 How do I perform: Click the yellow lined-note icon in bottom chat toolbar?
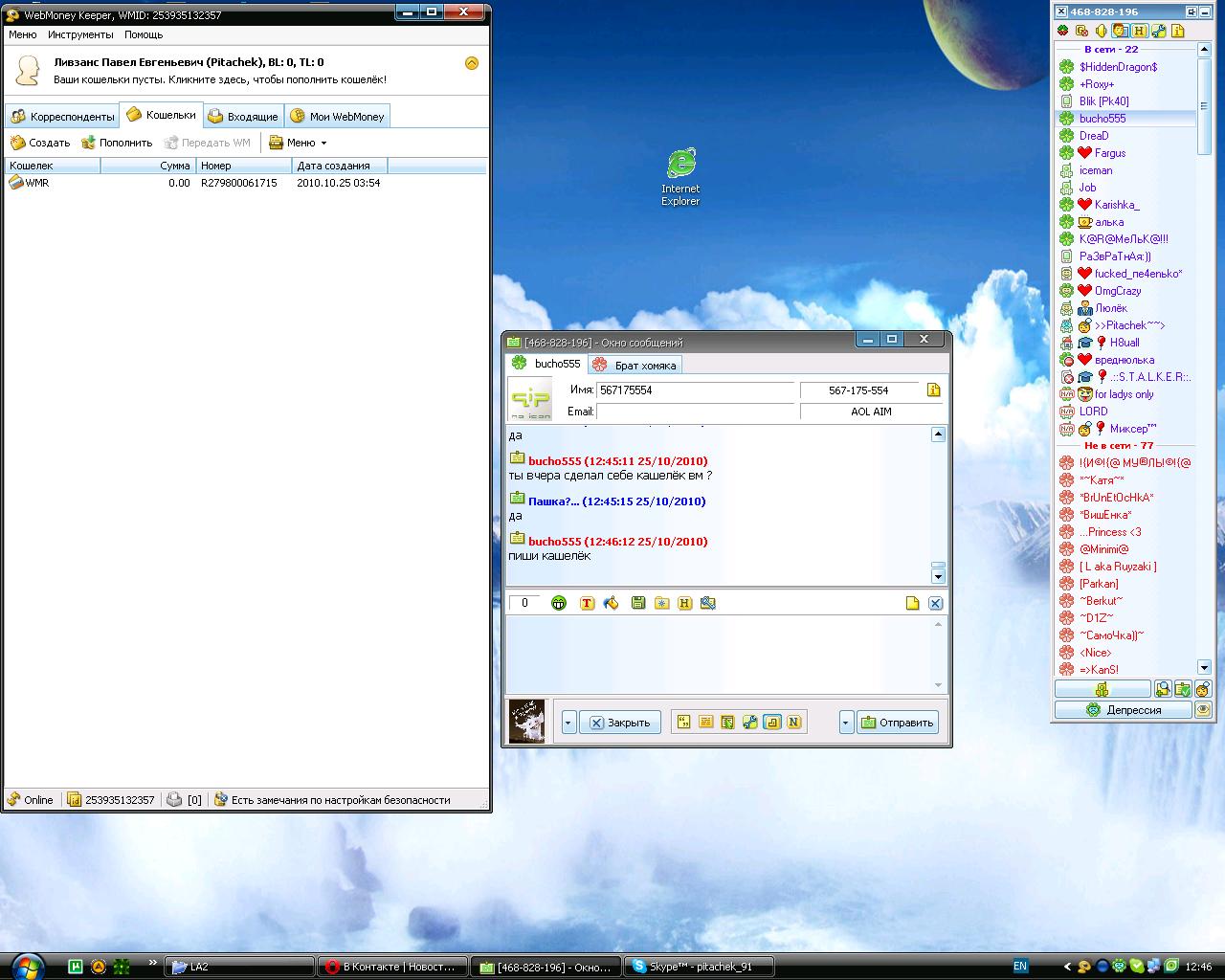[705, 723]
